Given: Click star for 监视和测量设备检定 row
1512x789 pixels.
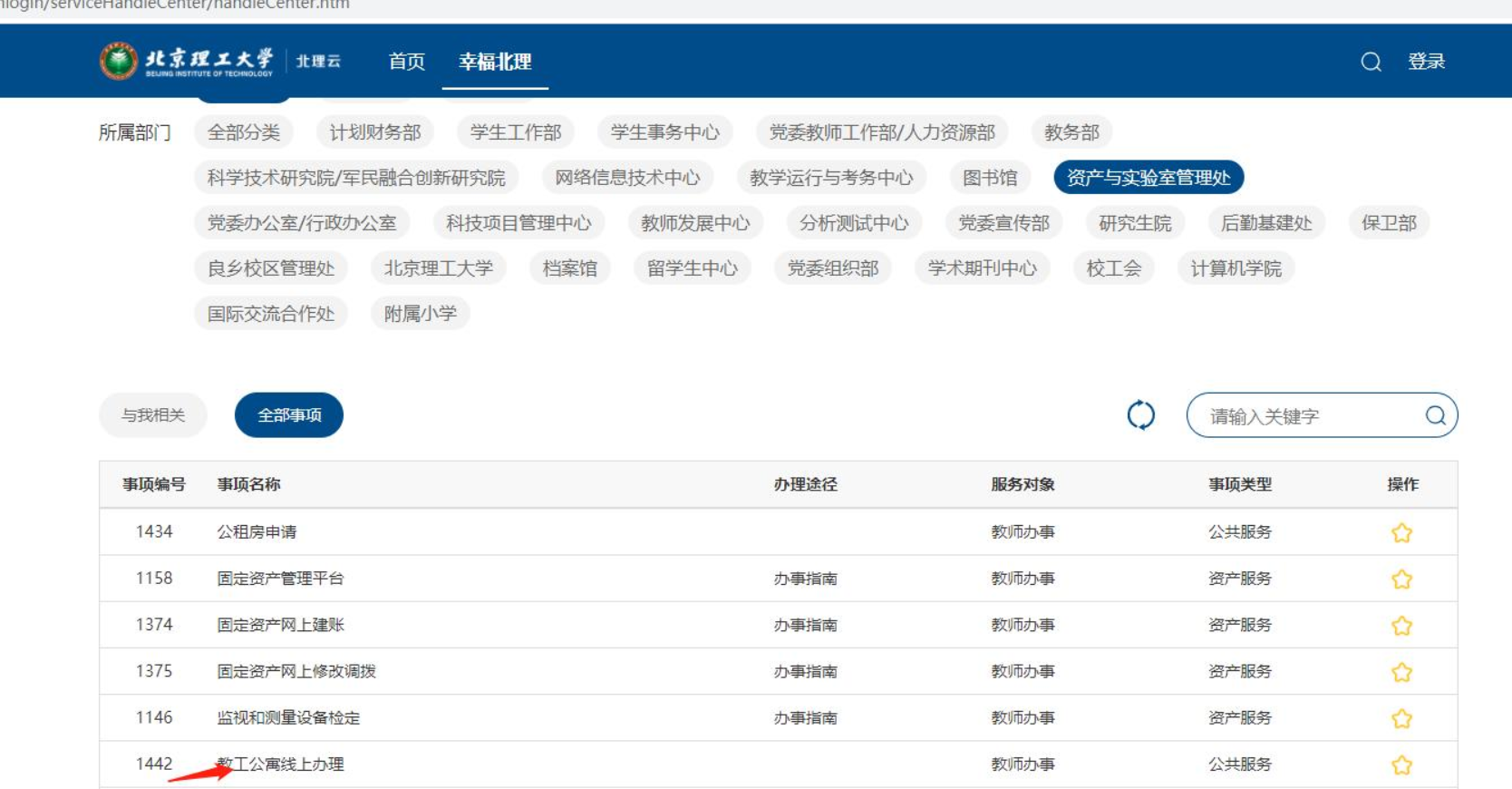Looking at the screenshot, I should point(1401,718).
